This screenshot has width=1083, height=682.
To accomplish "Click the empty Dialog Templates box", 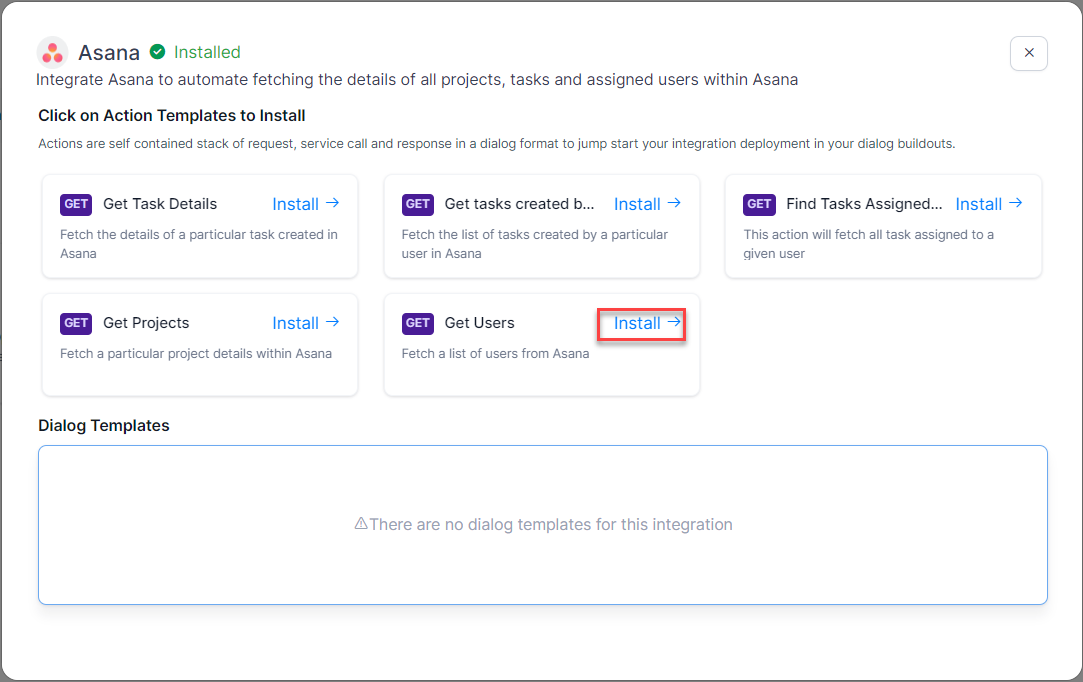I will [x=542, y=570].
